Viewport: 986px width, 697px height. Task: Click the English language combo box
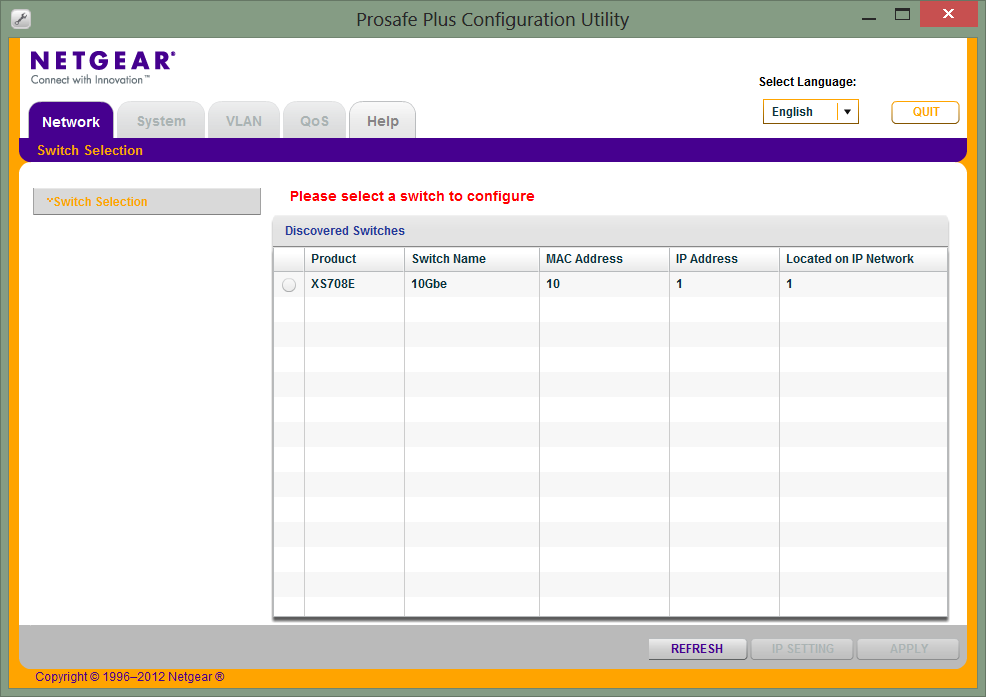click(811, 112)
